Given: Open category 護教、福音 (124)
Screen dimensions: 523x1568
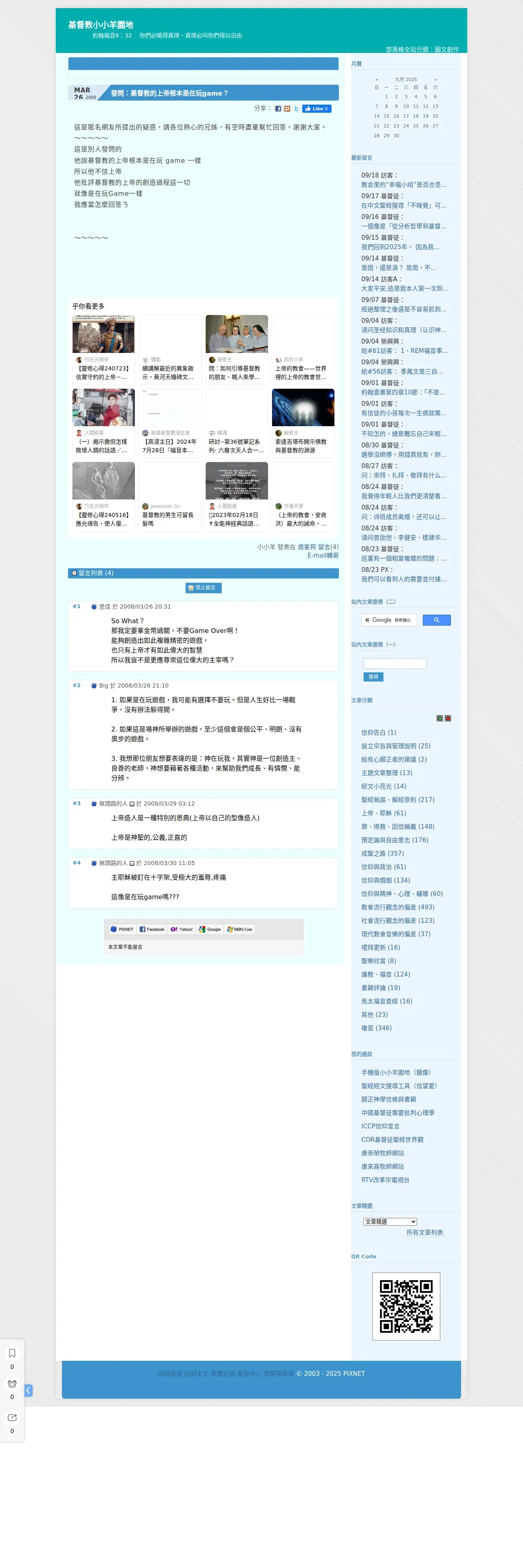Looking at the screenshot, I should click(x=385, y=974).
